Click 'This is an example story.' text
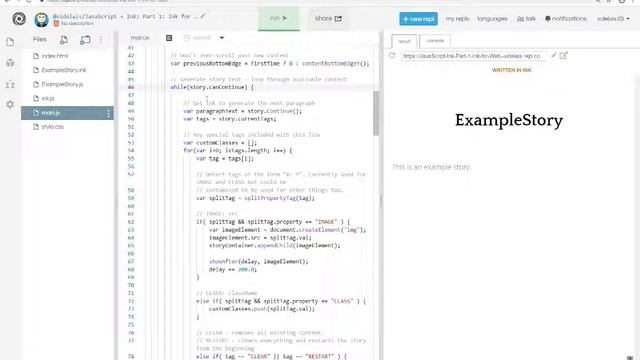Image resolution: width=640 pixels, height=360 pixels. pos(431,167)
